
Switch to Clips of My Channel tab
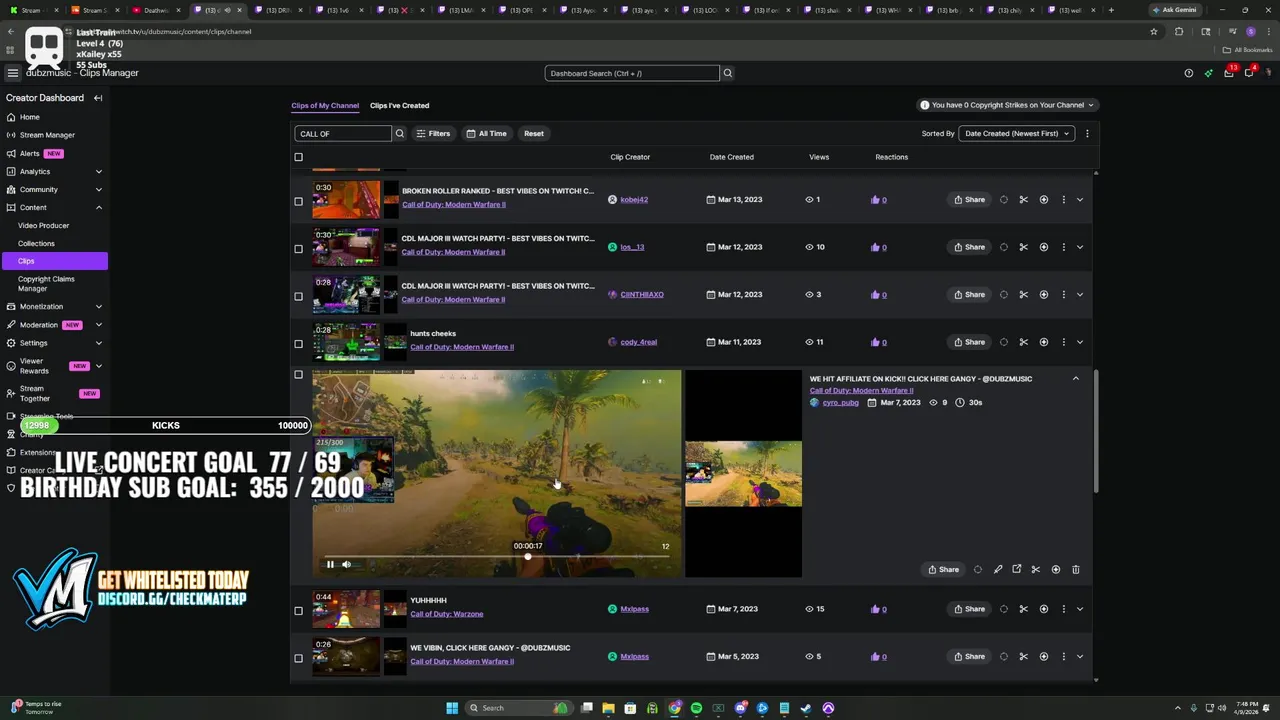pyautogui.click(x=325, y=105)
